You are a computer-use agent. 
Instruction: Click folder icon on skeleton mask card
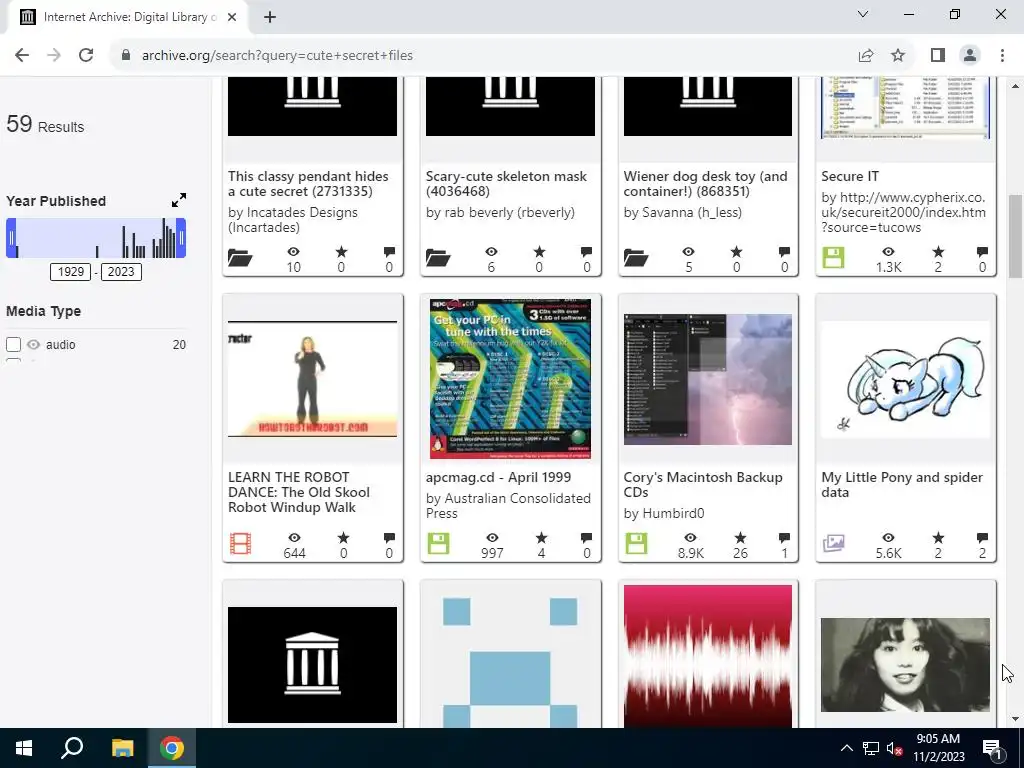click(x=438, y=258)
